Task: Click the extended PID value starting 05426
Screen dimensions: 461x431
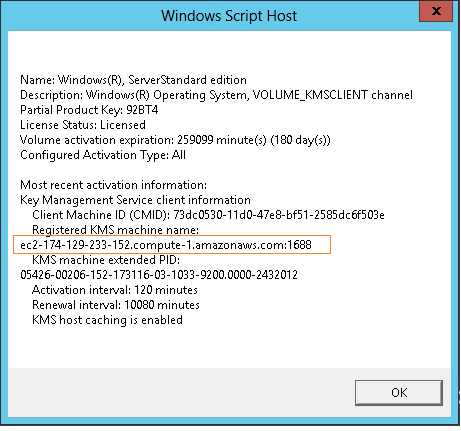Action: tap(159, 275)
